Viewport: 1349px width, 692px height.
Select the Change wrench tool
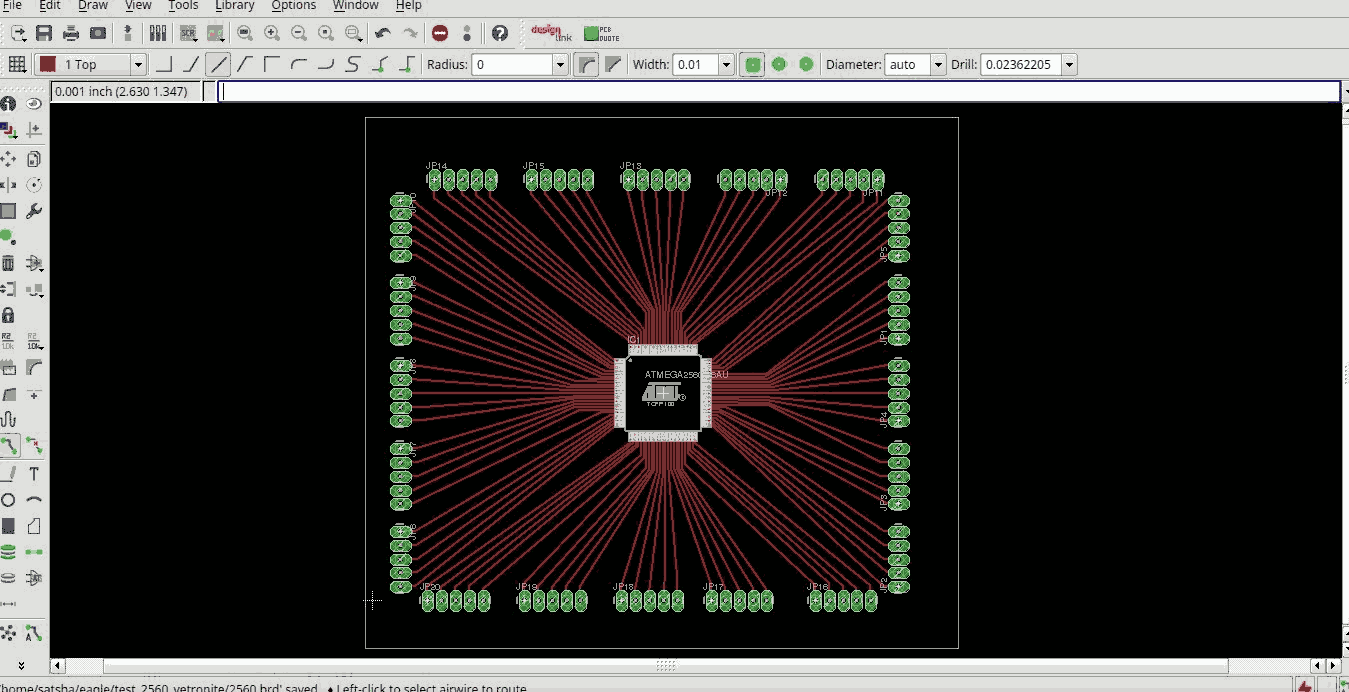[34, 211]
